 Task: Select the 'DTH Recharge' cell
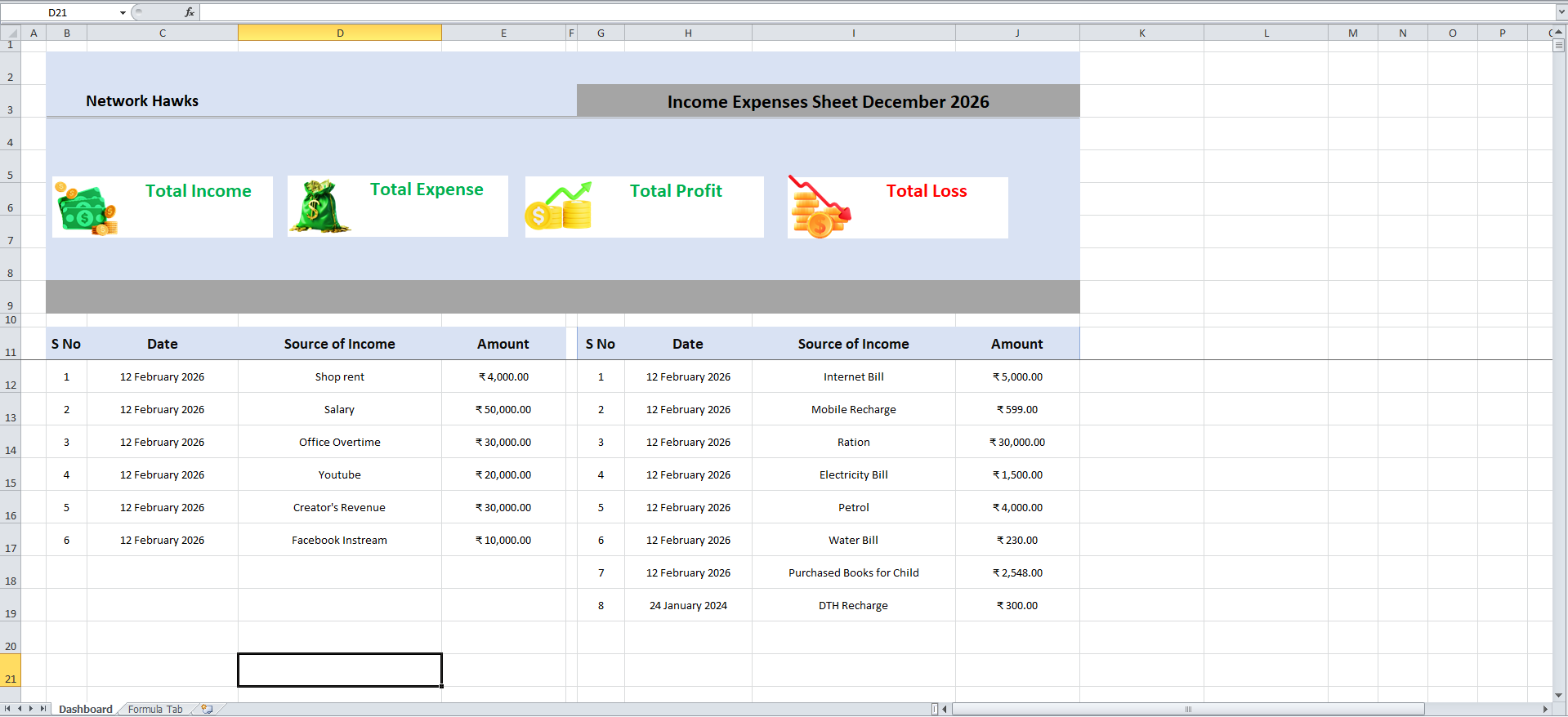coord(854,605)
